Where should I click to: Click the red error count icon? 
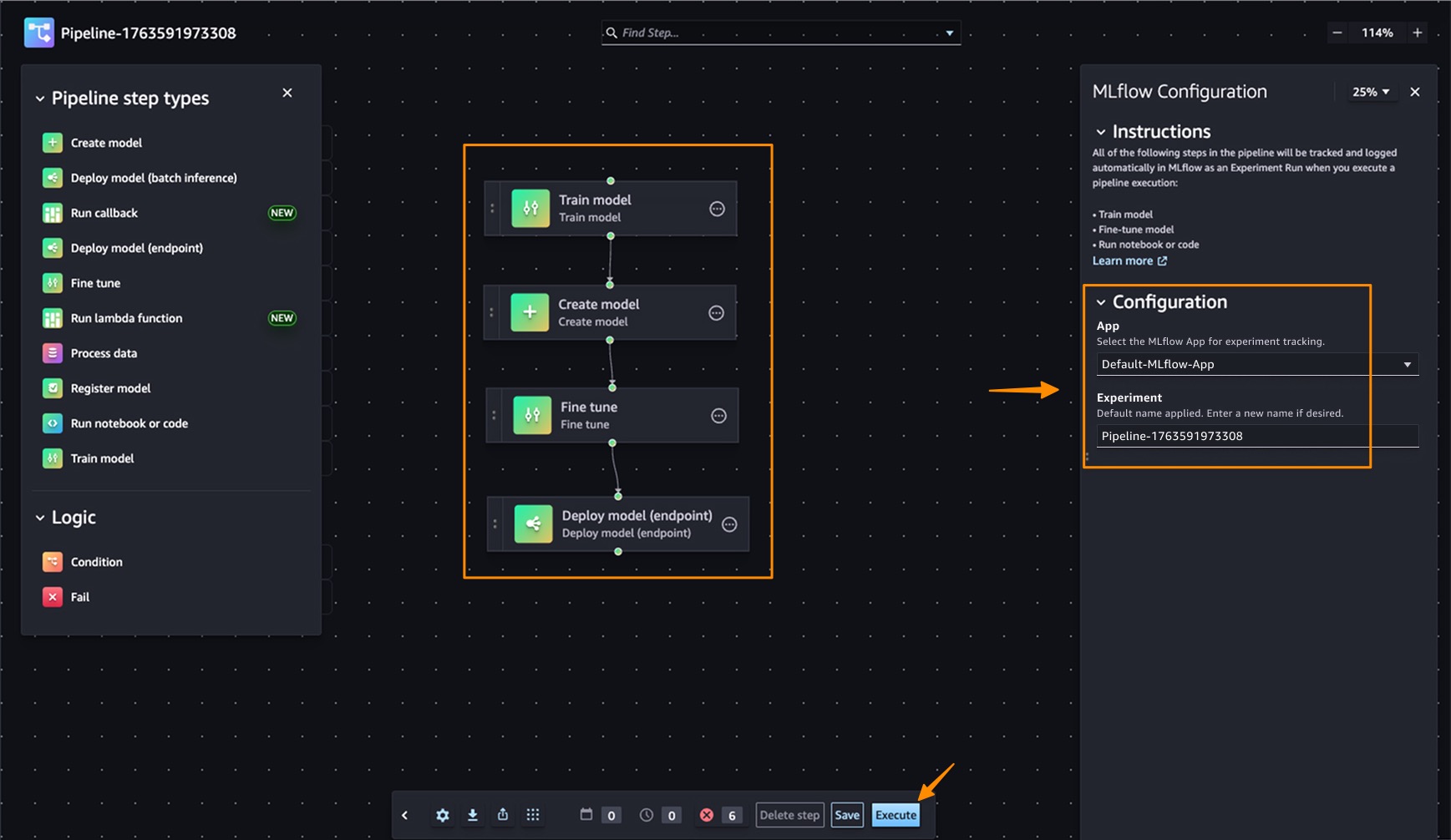point(707,815)
